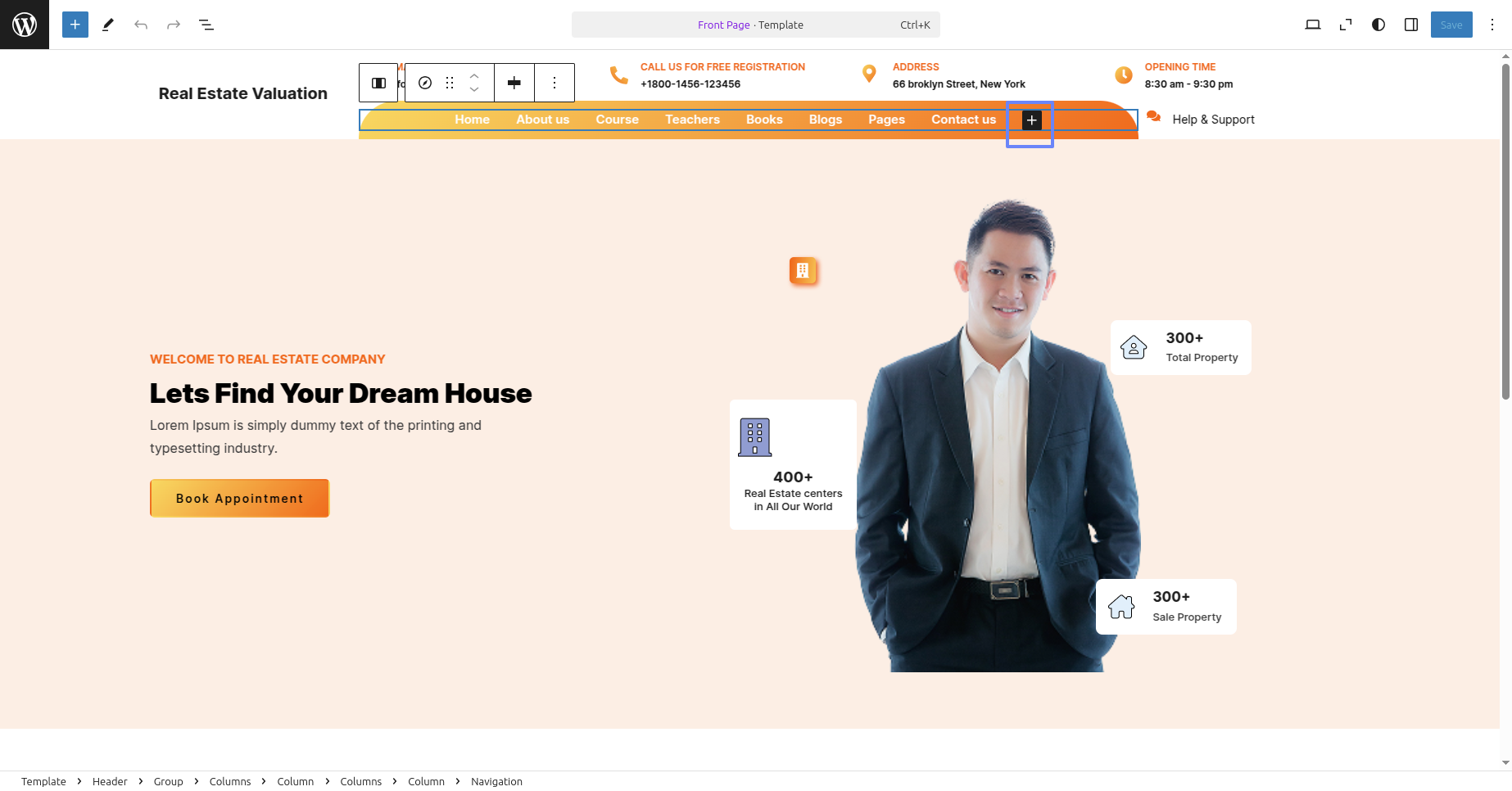Select the Books menu item

(764, 120)
